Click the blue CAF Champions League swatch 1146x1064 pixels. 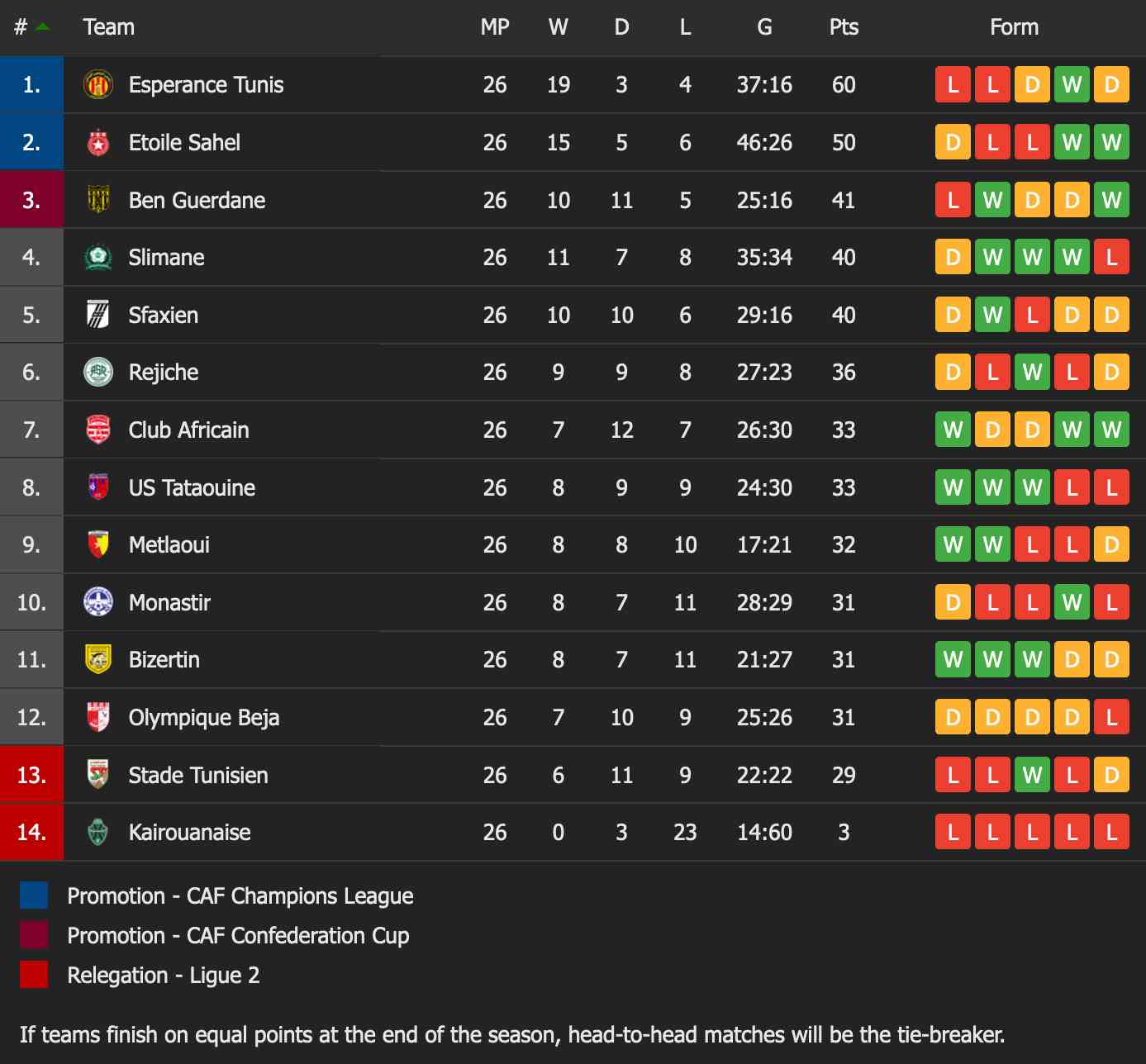(34, 895)
